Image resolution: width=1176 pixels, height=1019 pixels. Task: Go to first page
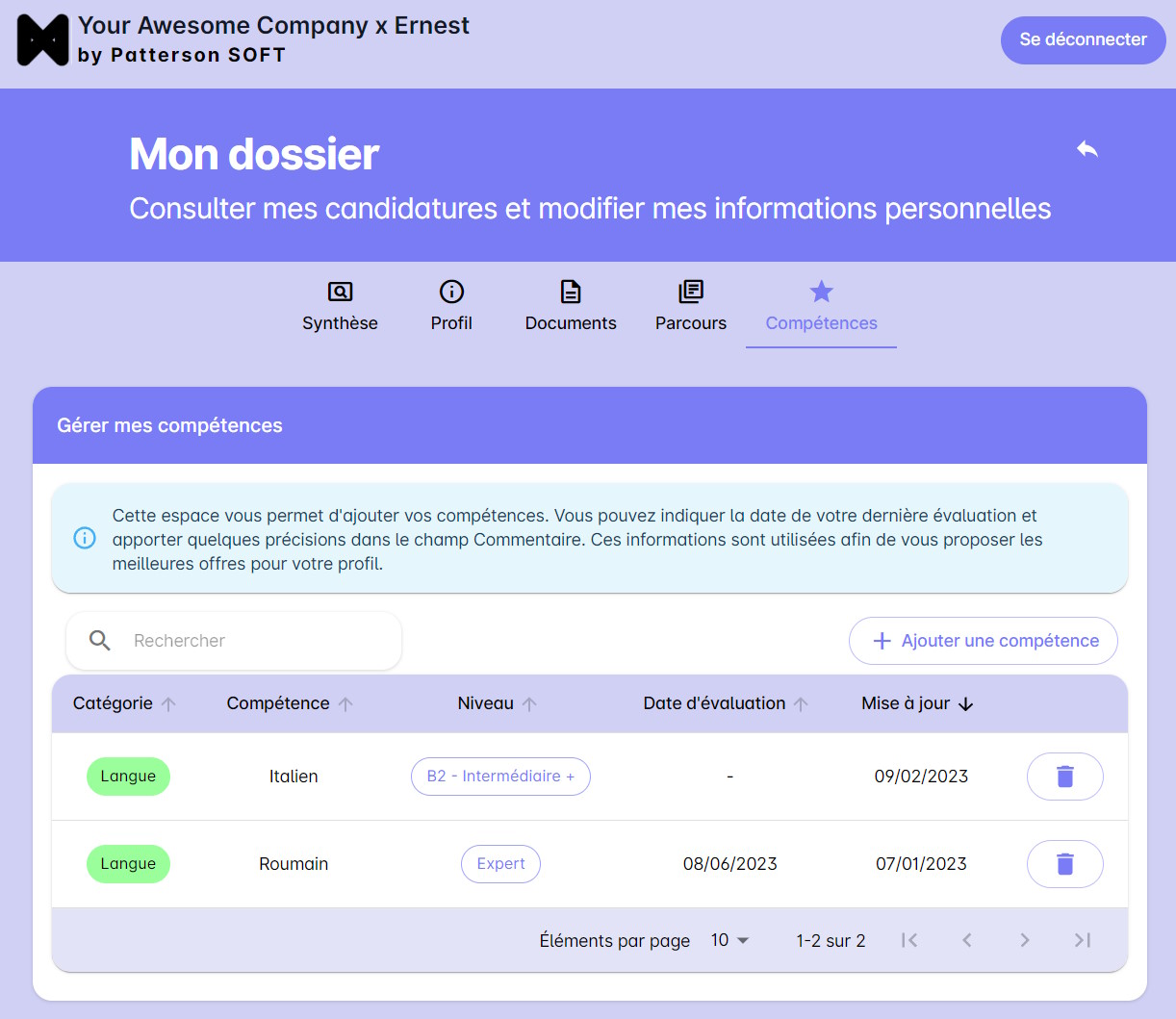coord(909,940)
